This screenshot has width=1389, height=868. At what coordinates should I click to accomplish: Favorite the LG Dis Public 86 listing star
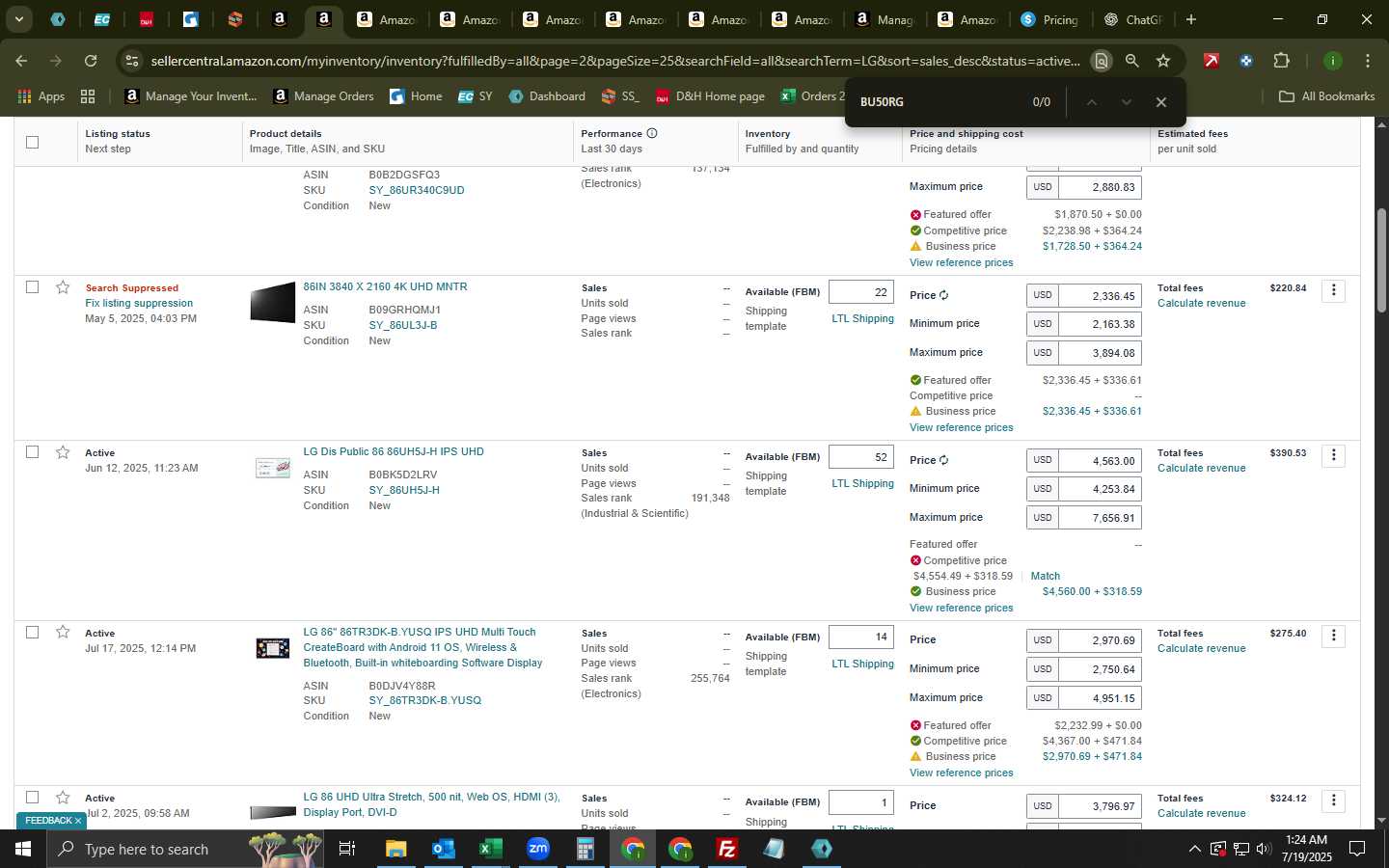[x=63, y=452]
